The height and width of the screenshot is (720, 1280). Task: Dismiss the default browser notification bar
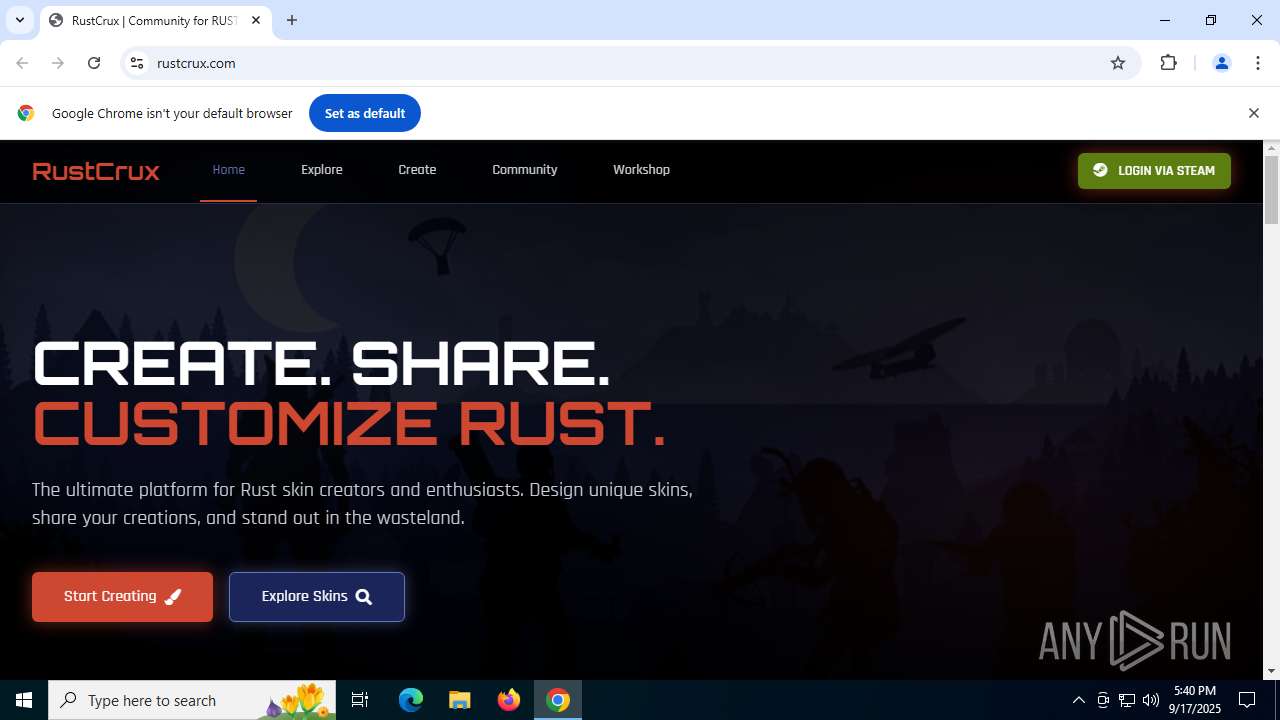click(1253, 113)
